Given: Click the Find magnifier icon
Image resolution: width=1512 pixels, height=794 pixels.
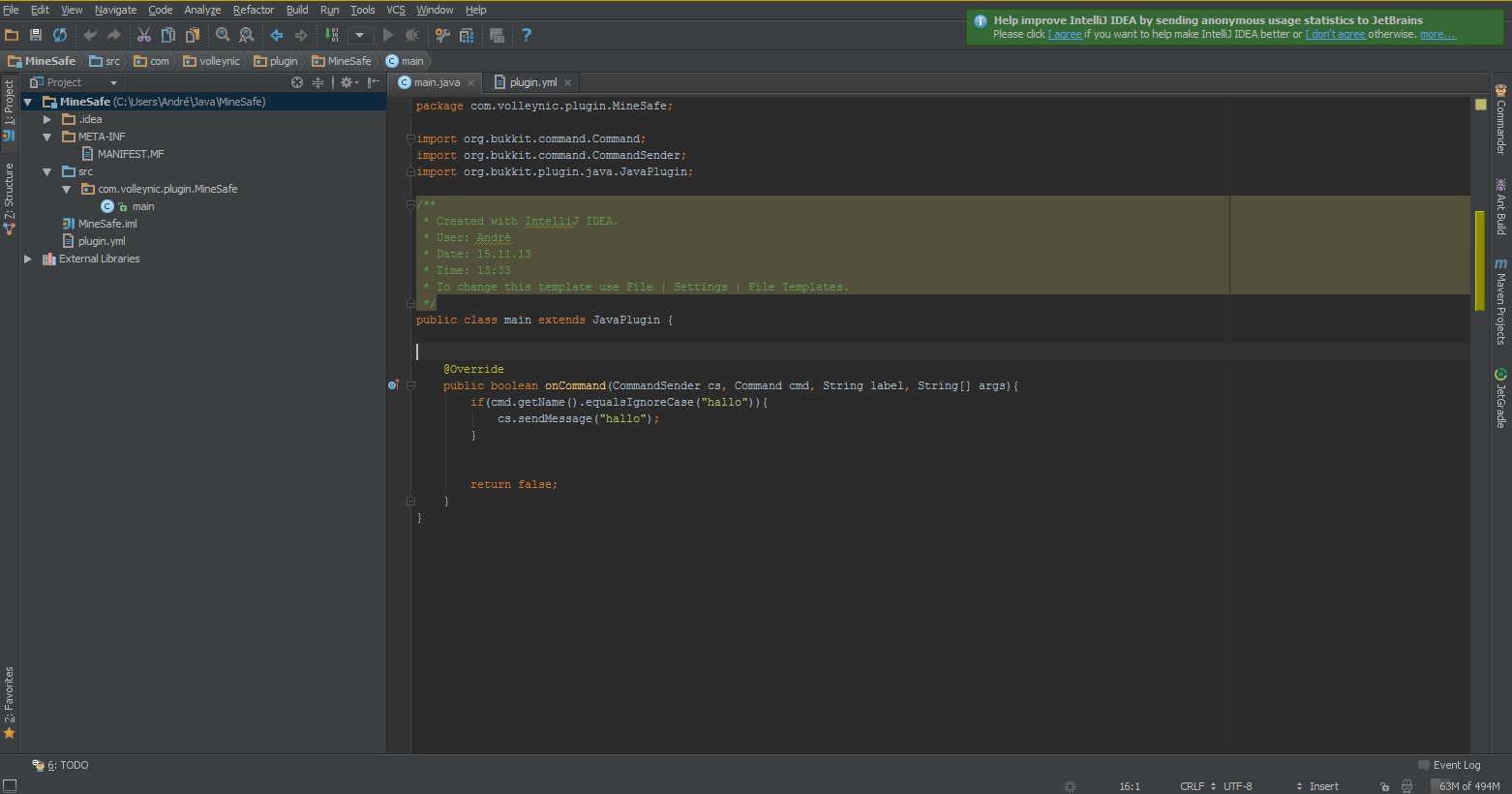Looking at the screenshot, I should point(223,35).
